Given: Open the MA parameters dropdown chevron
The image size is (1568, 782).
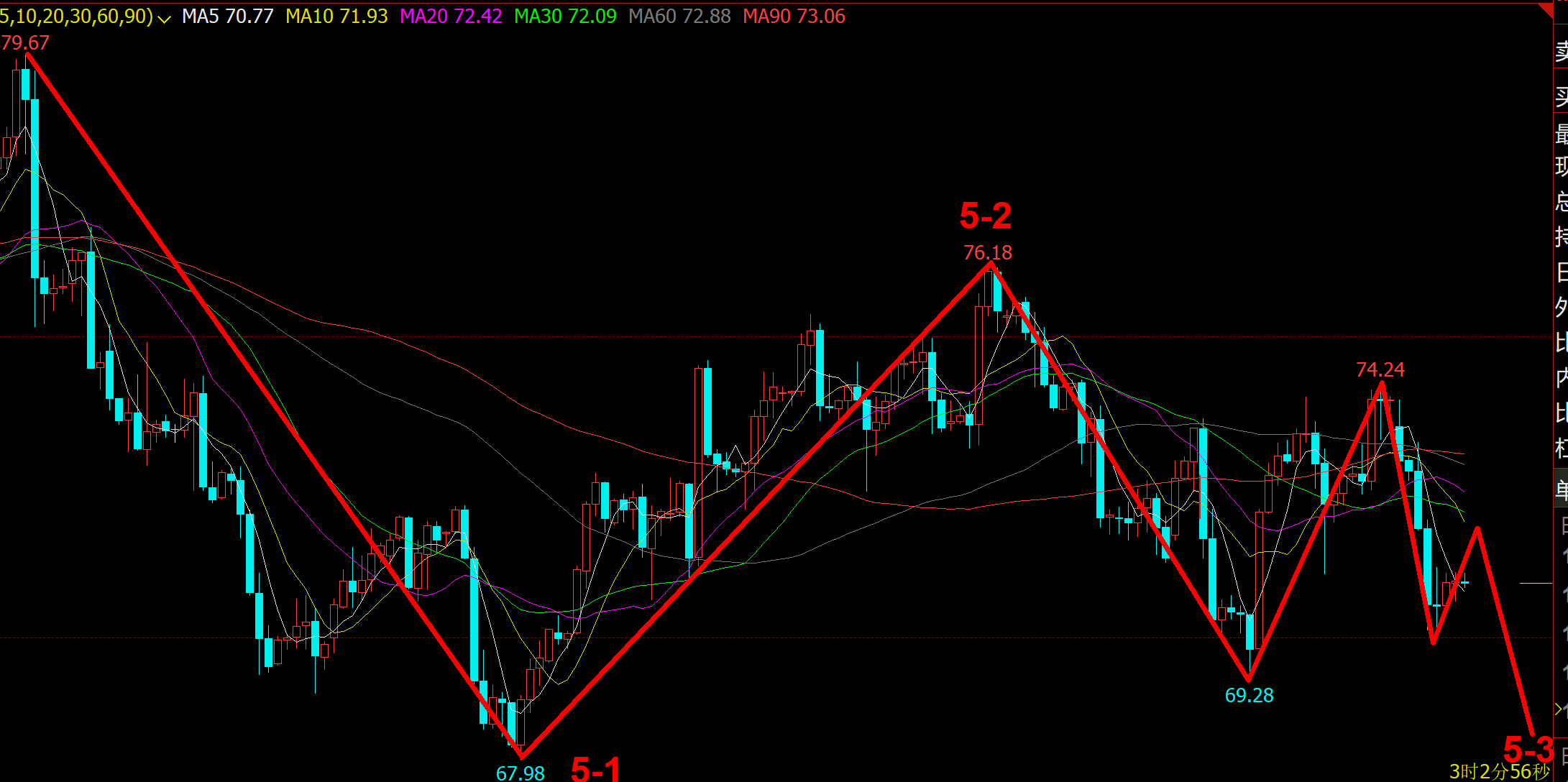Looking at the screenshot, I should pos(164,18).
